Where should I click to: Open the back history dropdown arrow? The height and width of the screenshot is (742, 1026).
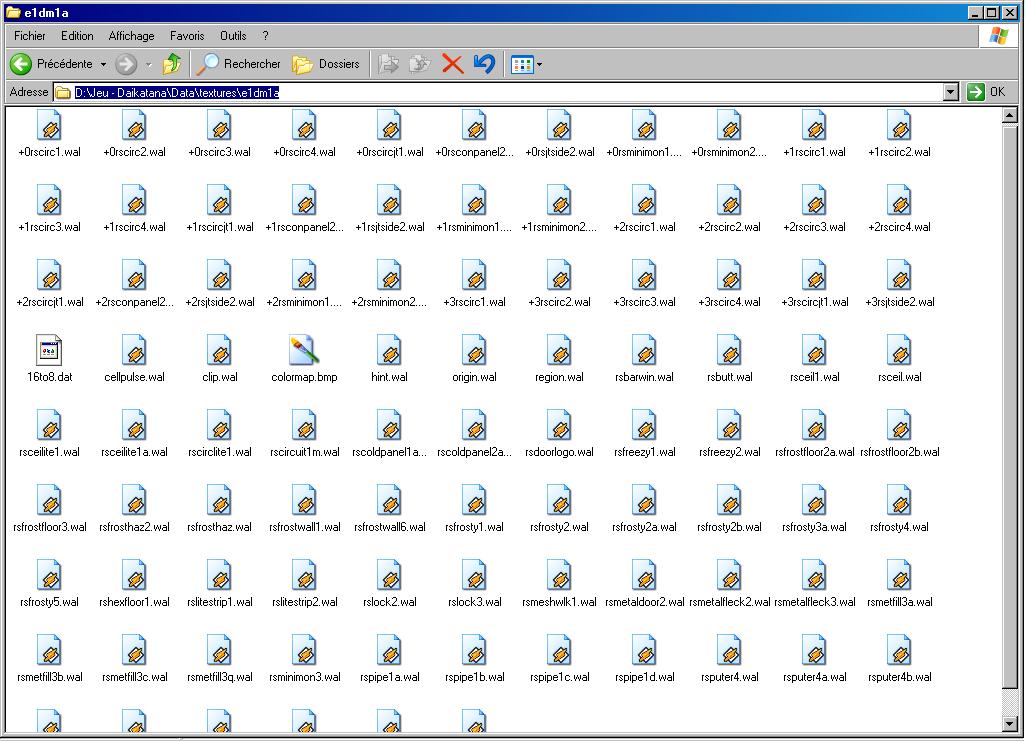pos(101,65)
